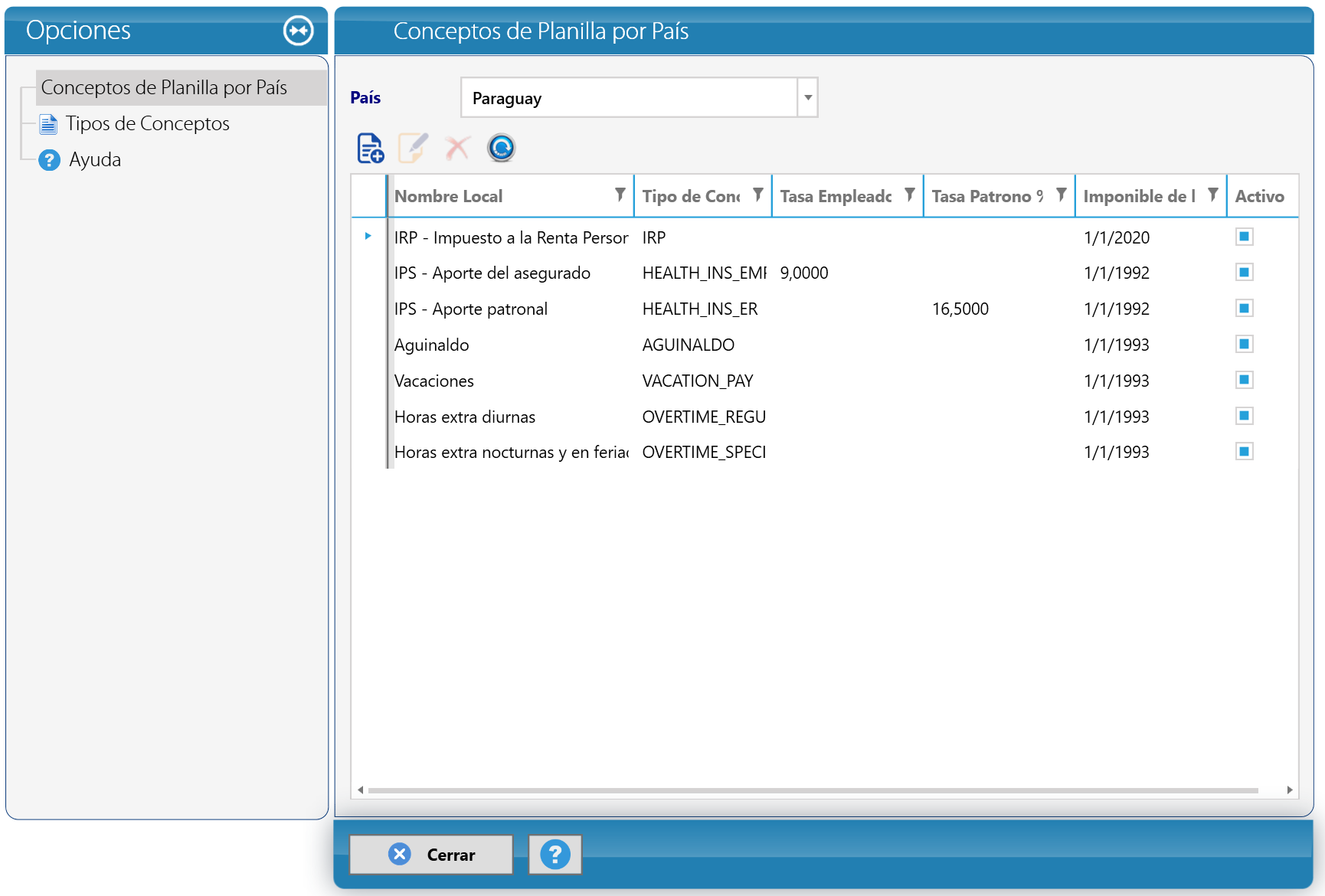Click the Cerrar button
Screen dimensions: 1325x896
tap(431, 854)
